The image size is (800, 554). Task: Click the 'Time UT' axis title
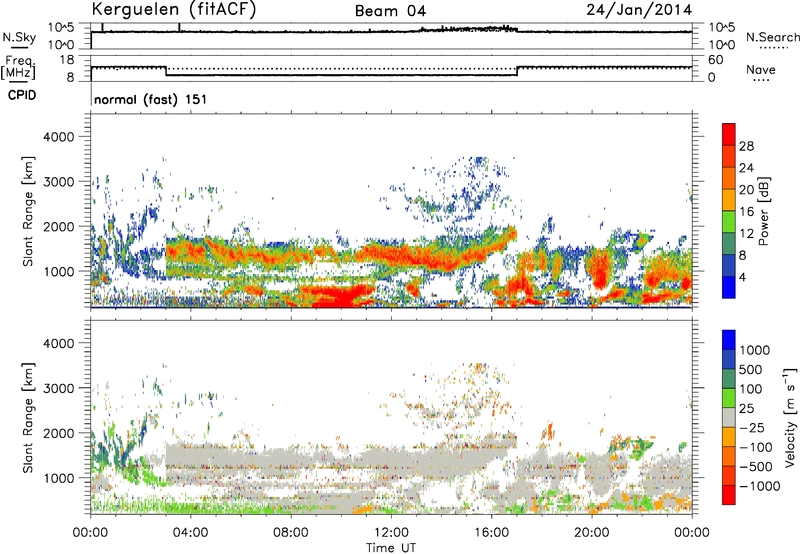coord(391,548)
